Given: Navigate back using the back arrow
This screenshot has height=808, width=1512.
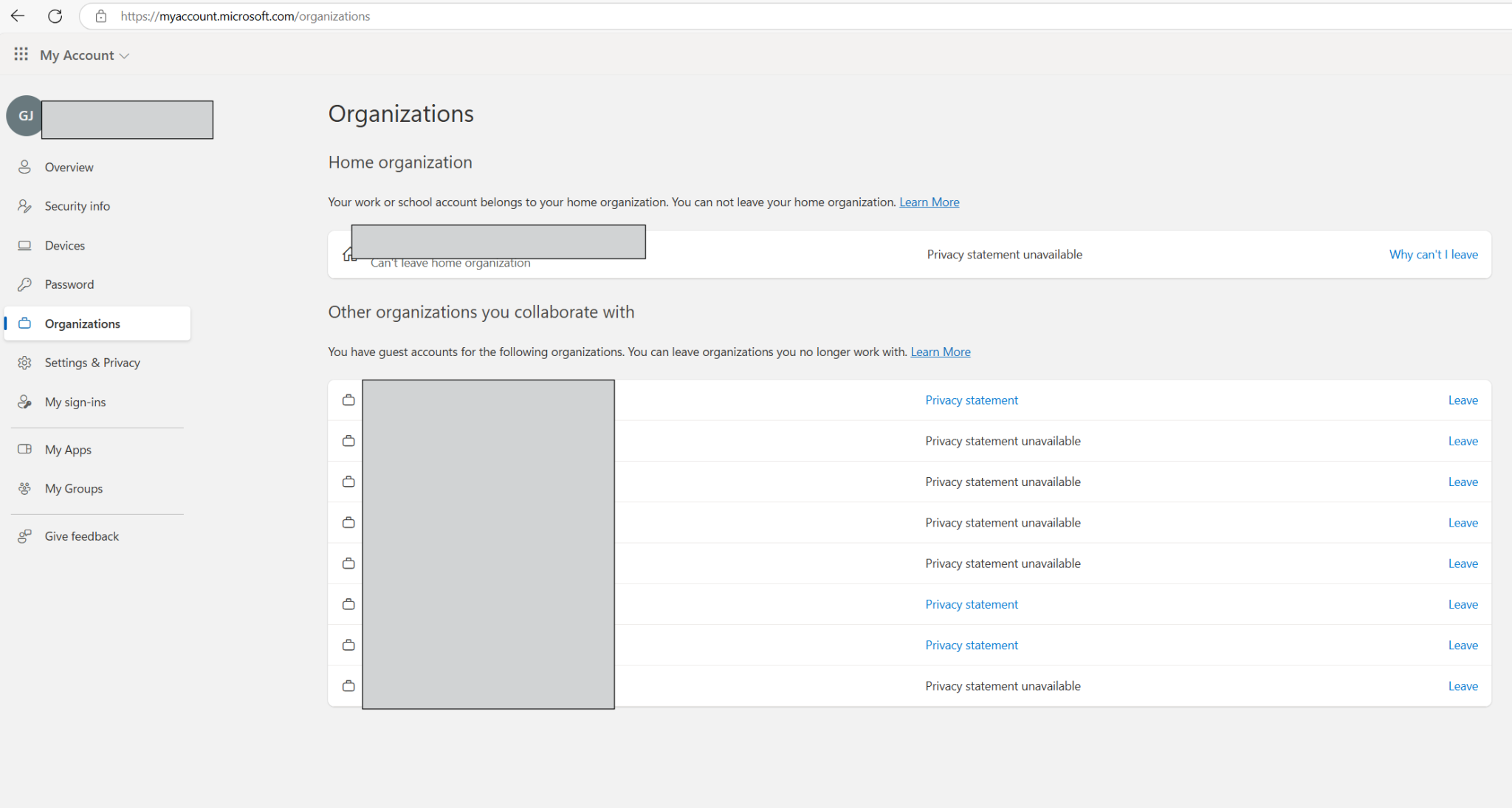Looking at the screenshot, I should [17, 16].
